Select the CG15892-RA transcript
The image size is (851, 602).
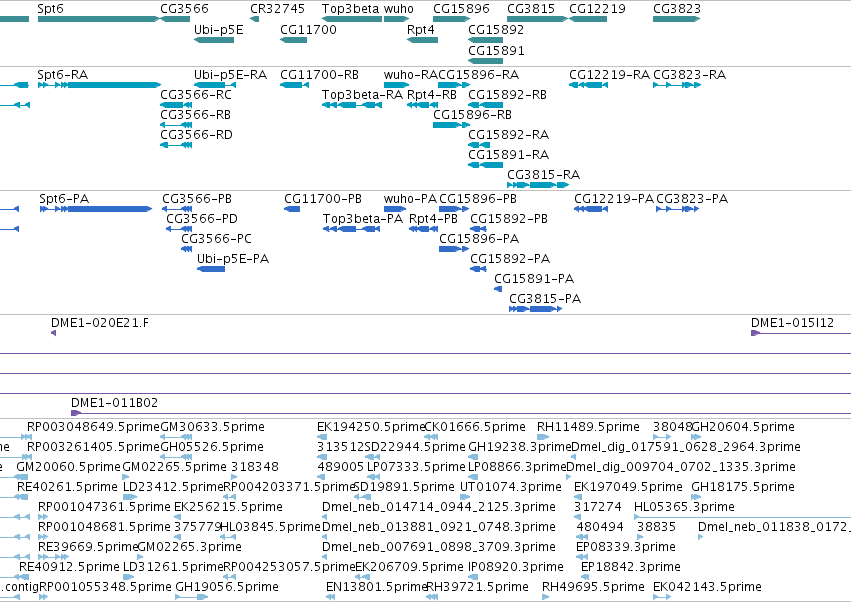(x=479, y=145)
